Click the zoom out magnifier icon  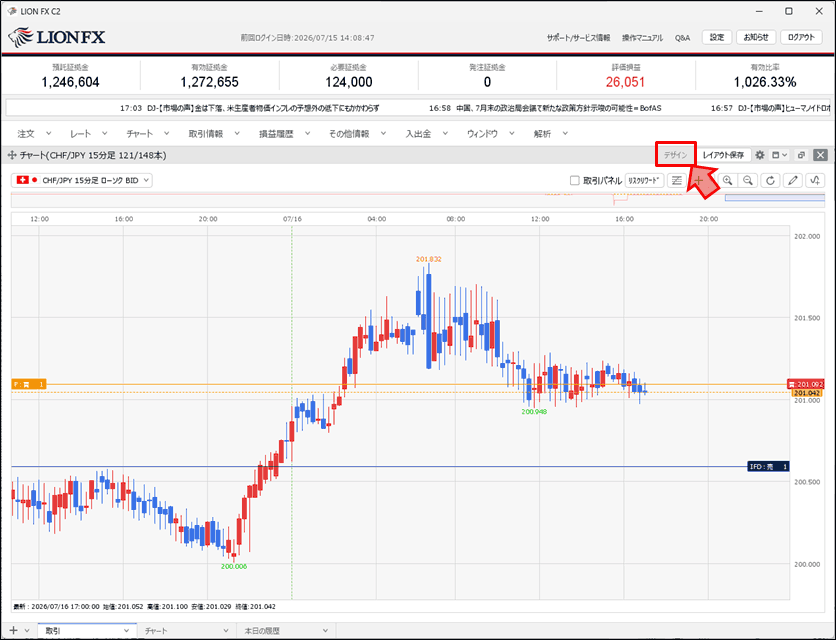click(x=748, y=180)
